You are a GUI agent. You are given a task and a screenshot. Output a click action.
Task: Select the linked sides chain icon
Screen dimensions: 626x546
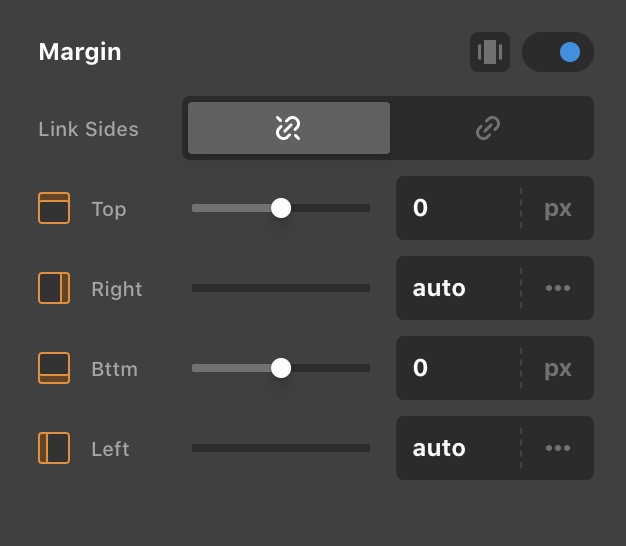click(x=488, y=128)
